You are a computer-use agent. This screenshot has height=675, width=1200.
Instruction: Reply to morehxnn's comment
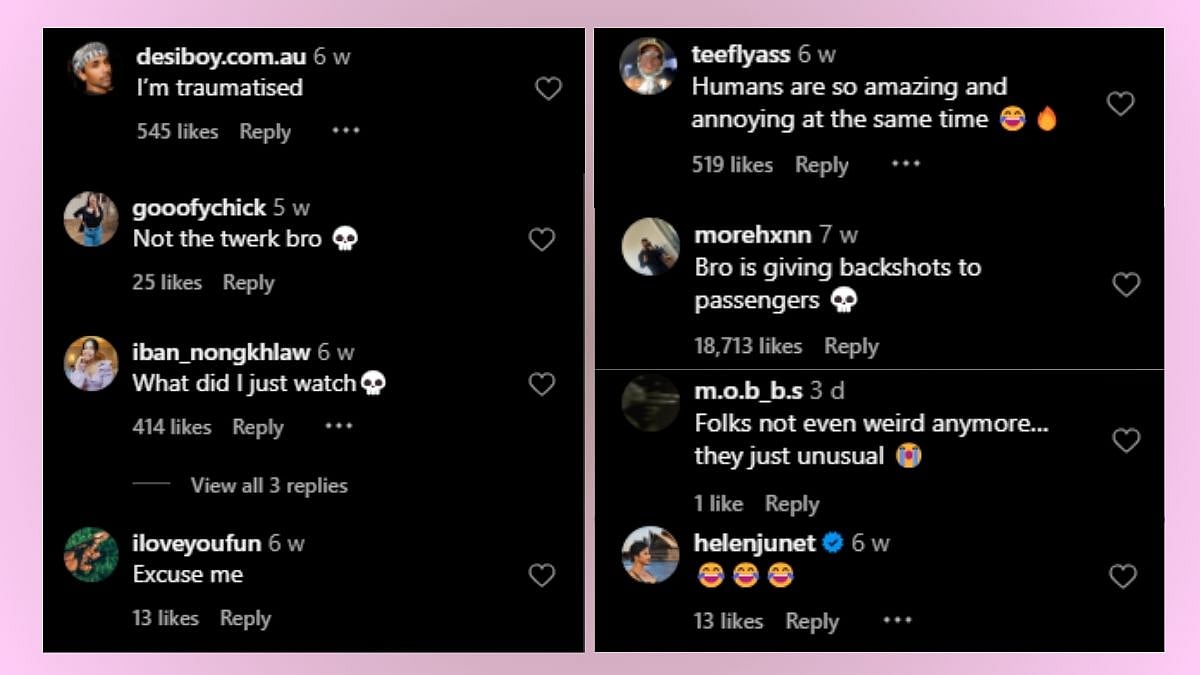(851, 346)
